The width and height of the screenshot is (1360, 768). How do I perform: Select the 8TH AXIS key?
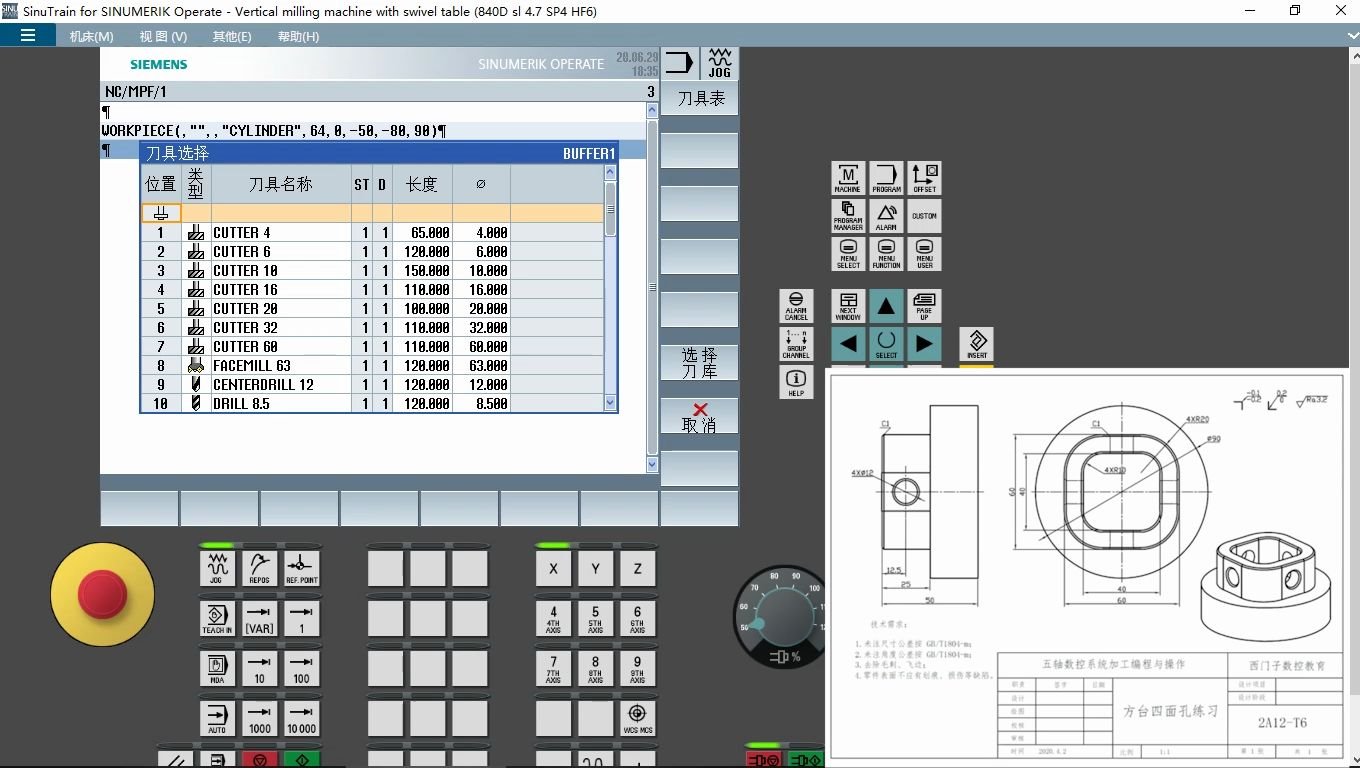pos(595,668)
